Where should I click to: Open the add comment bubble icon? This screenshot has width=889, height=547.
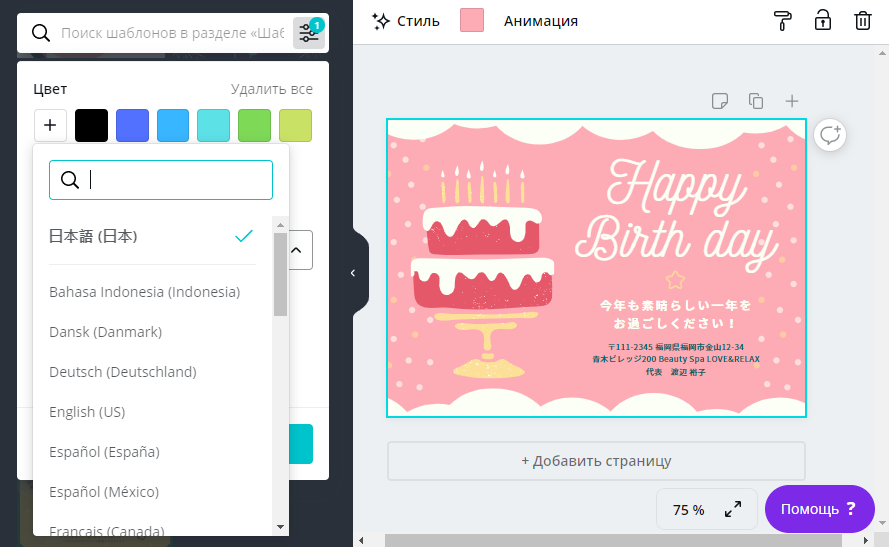830,135
